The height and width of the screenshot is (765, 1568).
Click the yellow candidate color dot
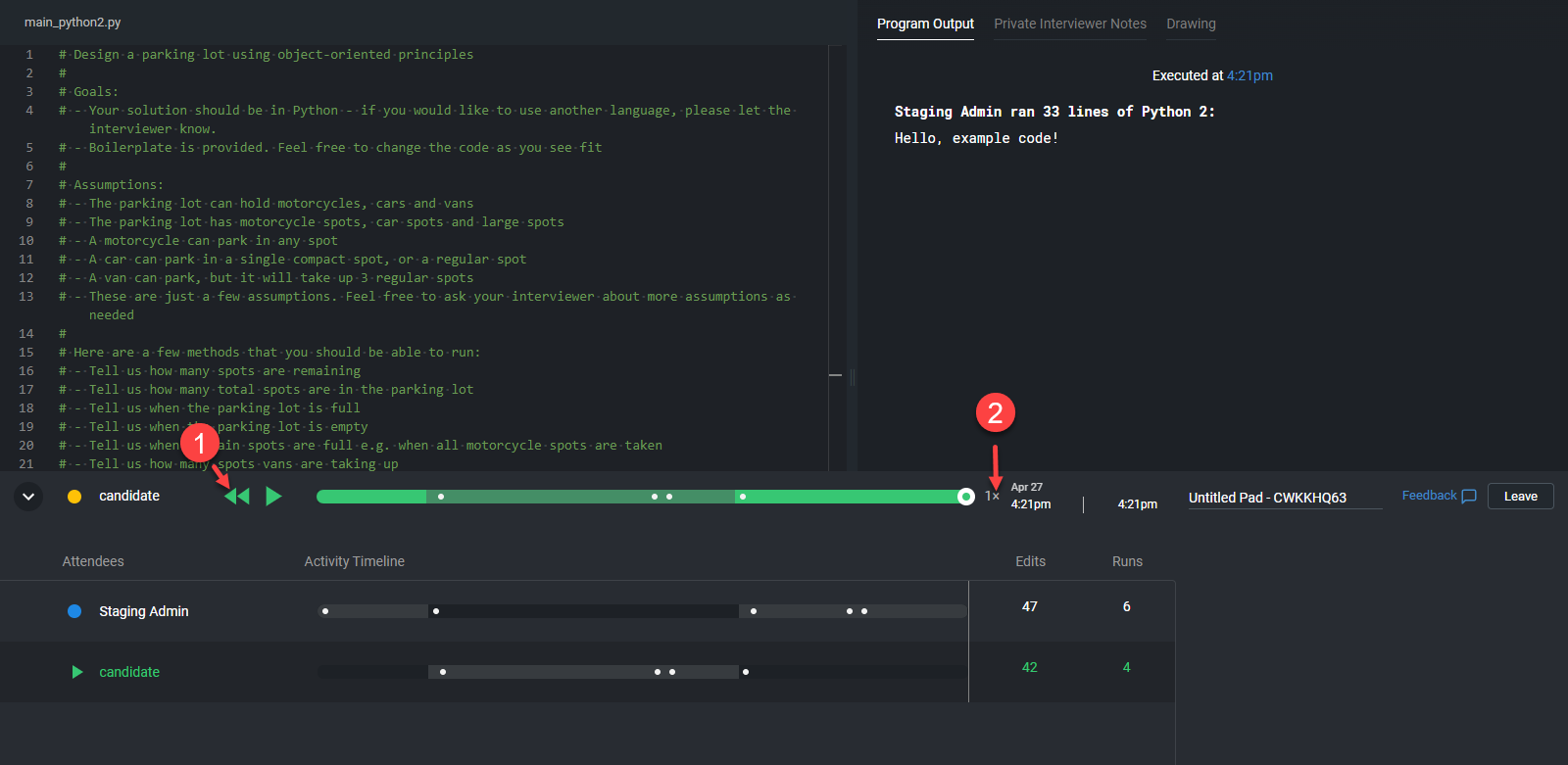(x=74, y=497)
